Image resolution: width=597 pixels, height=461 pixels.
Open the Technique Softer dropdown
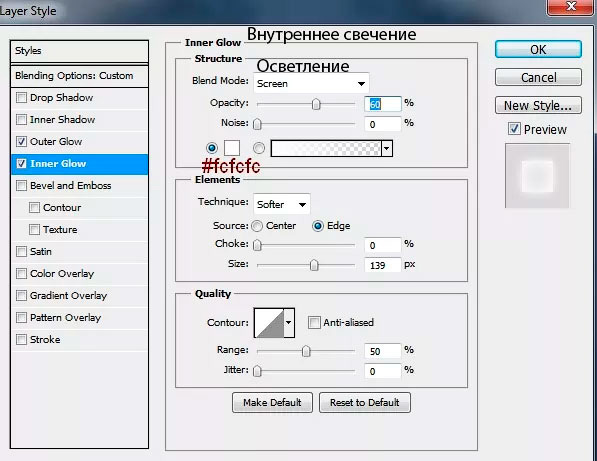click(x=281, y=204)
